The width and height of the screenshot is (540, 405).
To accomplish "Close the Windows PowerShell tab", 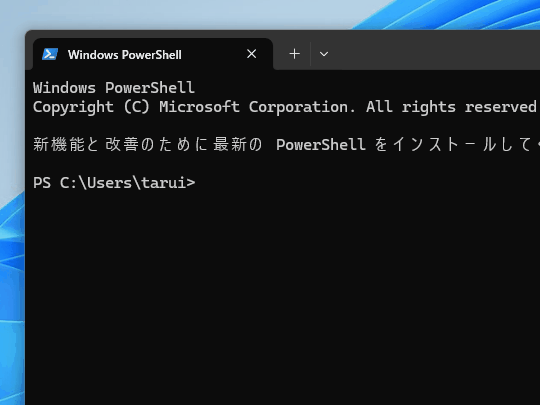I will 252,54.
